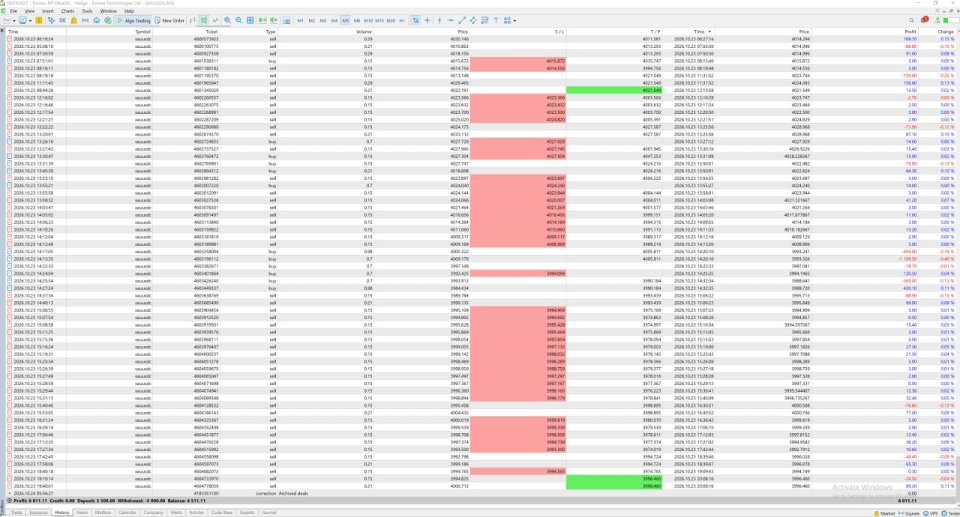Toggle Algo Trading
The height and width of the screenshot is (517, 960).
pos(133,20)
